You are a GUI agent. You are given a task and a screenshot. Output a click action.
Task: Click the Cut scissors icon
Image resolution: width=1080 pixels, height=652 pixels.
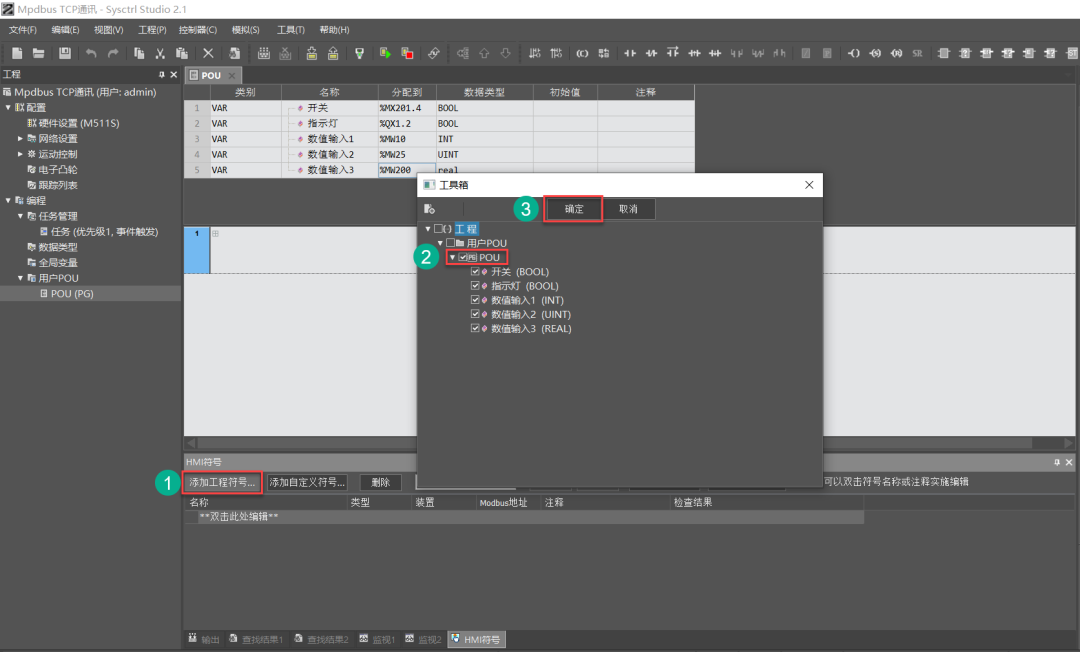click(x=160, y=53)
